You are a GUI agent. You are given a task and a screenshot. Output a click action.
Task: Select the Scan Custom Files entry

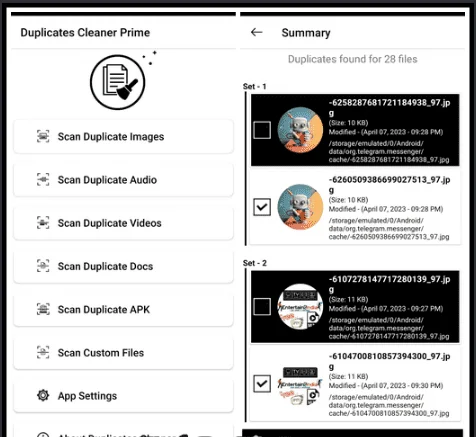(x=123, y=353)
